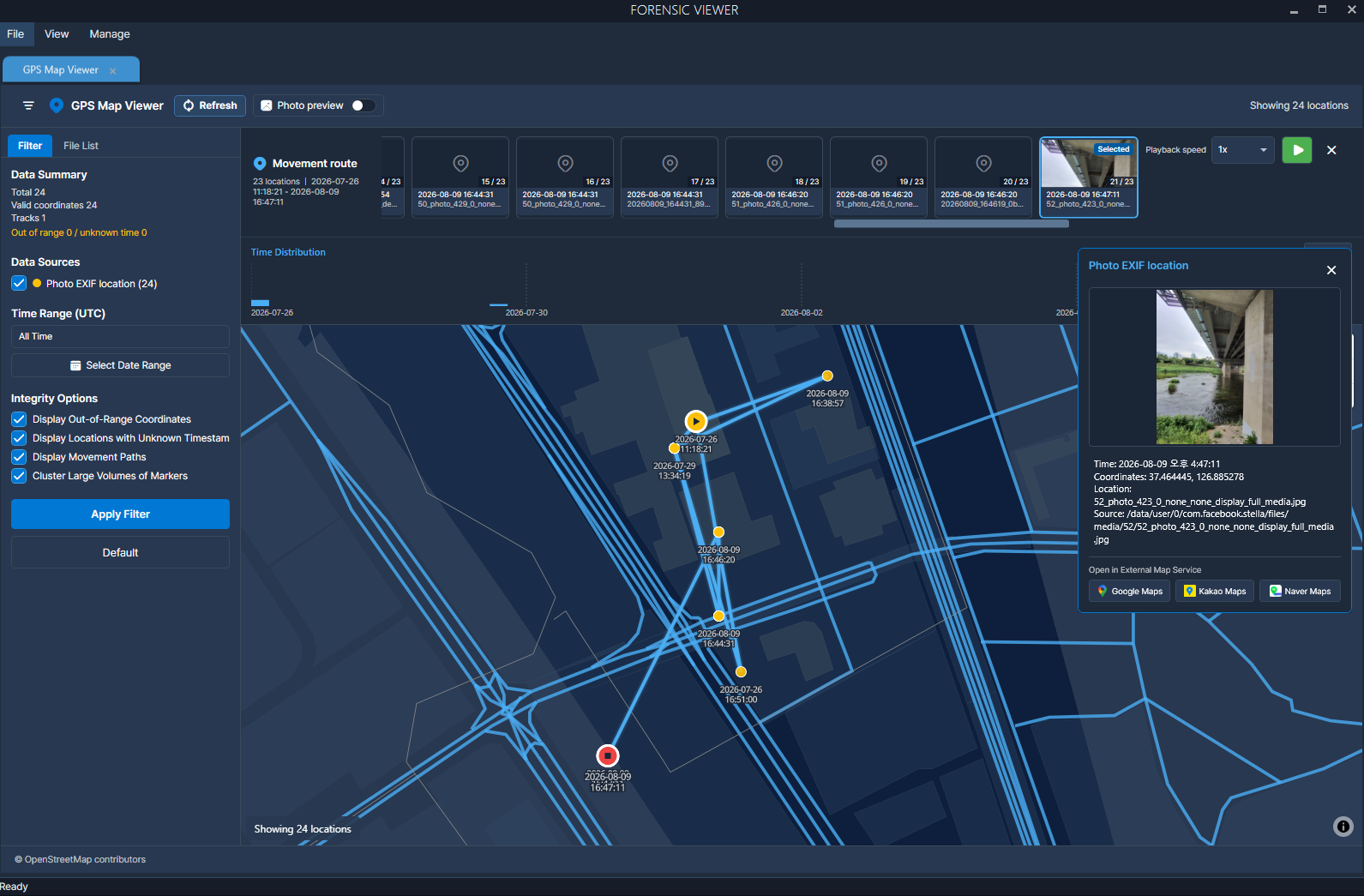Open location in Kakao Maps
1364x896 pixels.
point(1215,591)
